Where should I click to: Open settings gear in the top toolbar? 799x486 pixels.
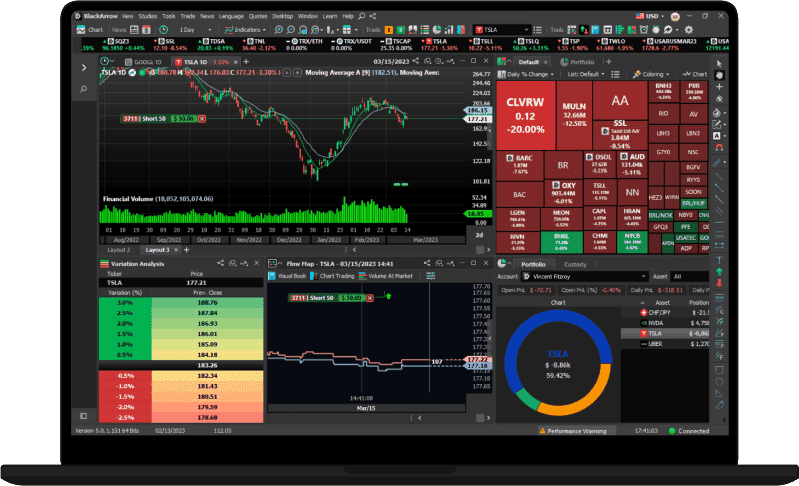(x=689, y=30)
